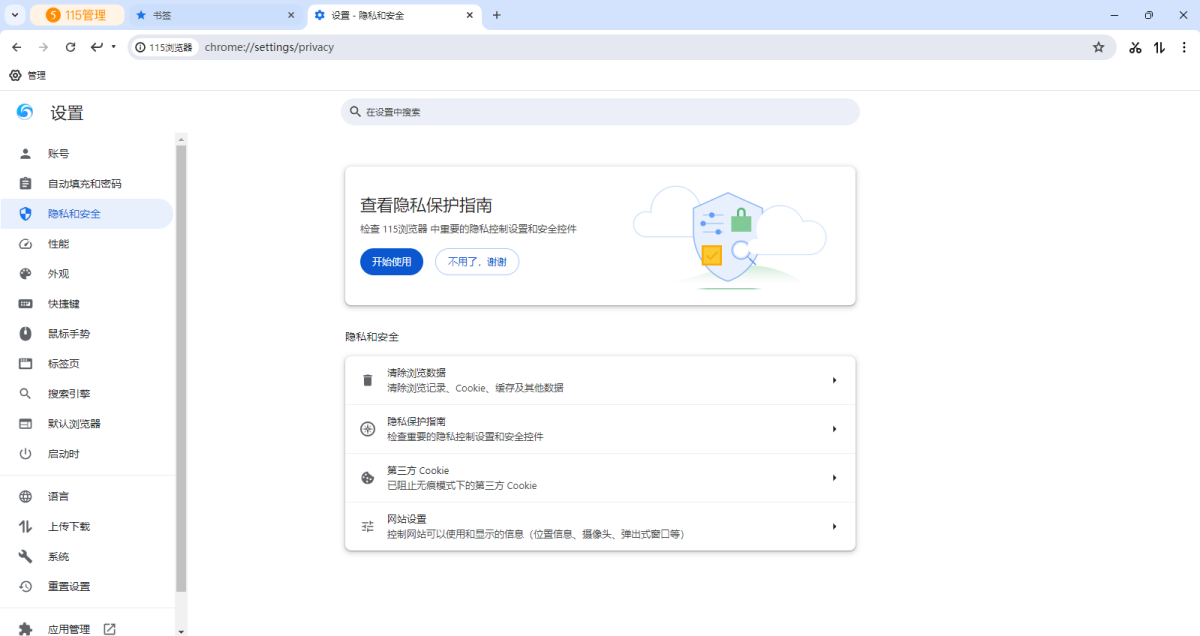This screenshot has width=1200, height=636.
Task: Open the browser three-dot menu
Action: coord(1188,47)
